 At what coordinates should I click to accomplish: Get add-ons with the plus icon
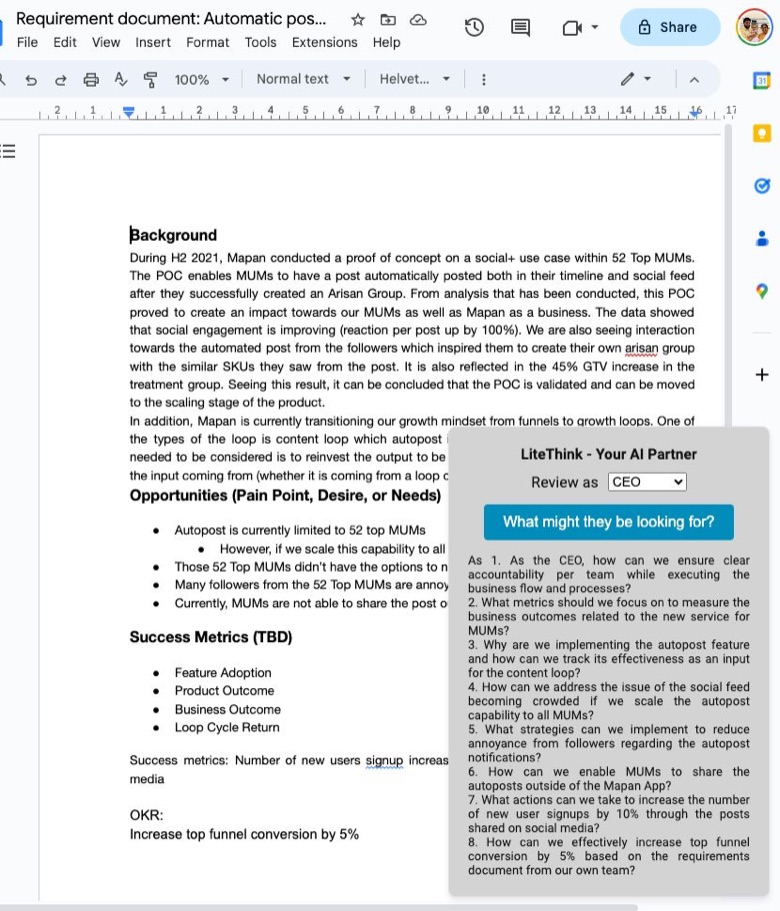tap(761, 375)
